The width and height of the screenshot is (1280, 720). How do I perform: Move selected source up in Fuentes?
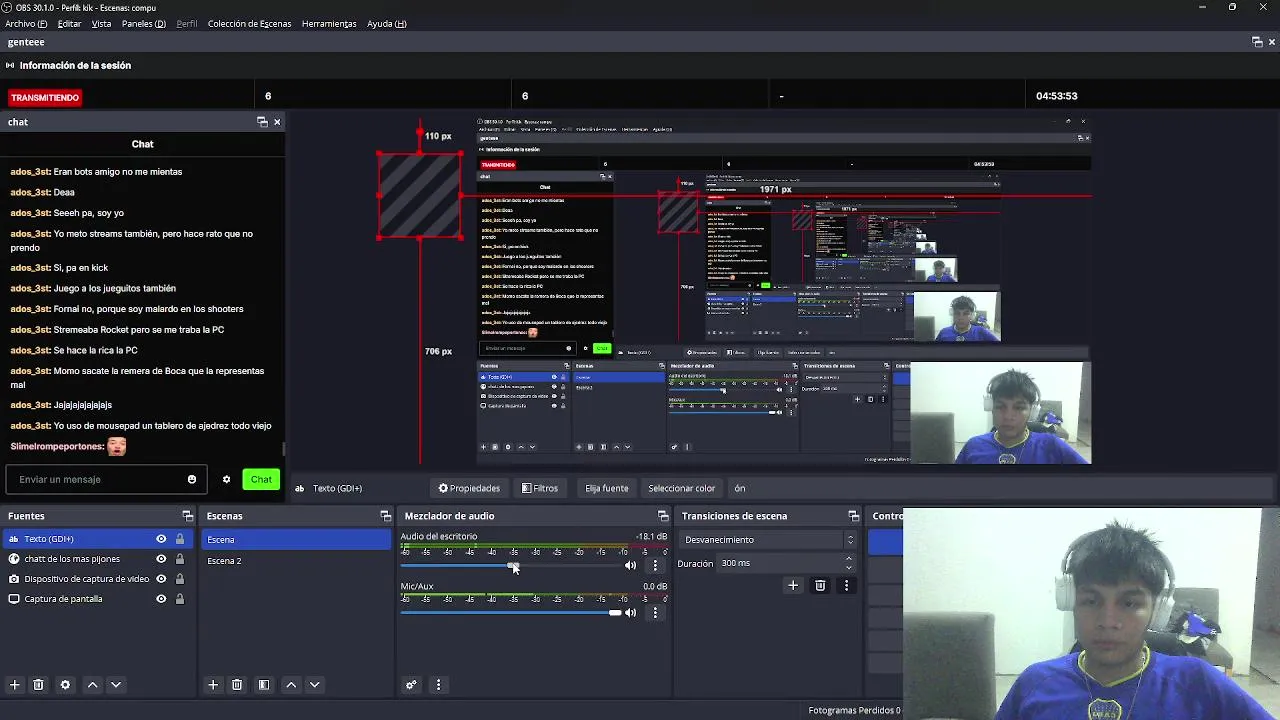92,685
